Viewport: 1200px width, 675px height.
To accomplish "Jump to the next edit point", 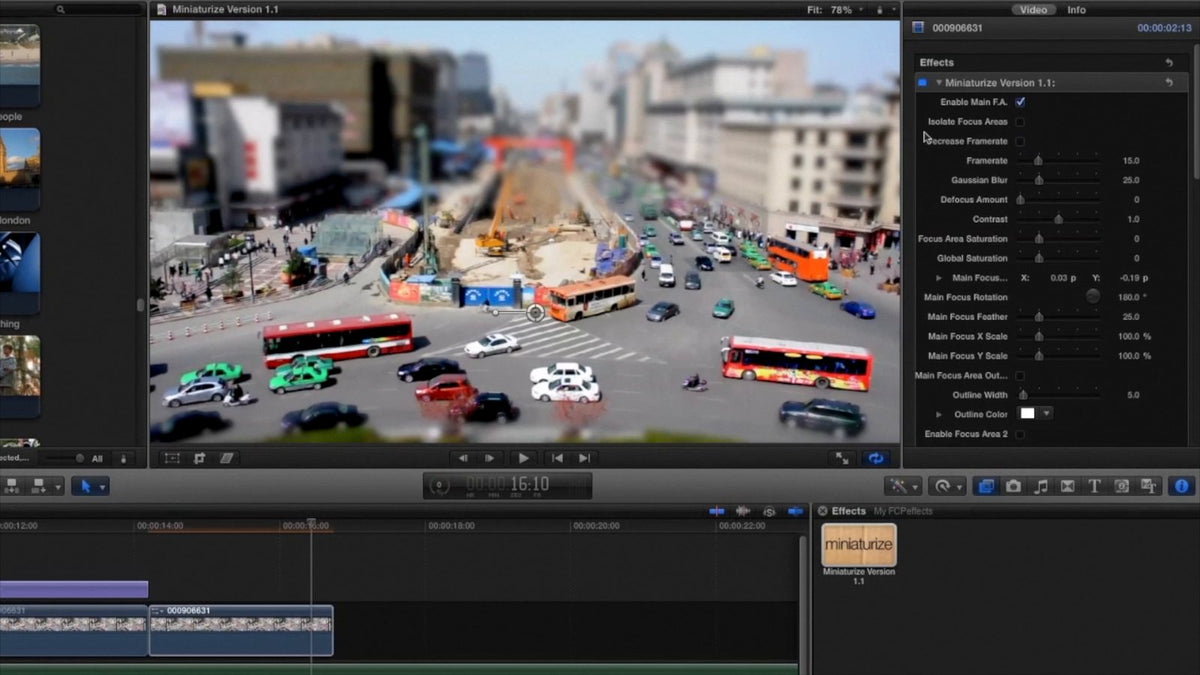I will 585,458.
